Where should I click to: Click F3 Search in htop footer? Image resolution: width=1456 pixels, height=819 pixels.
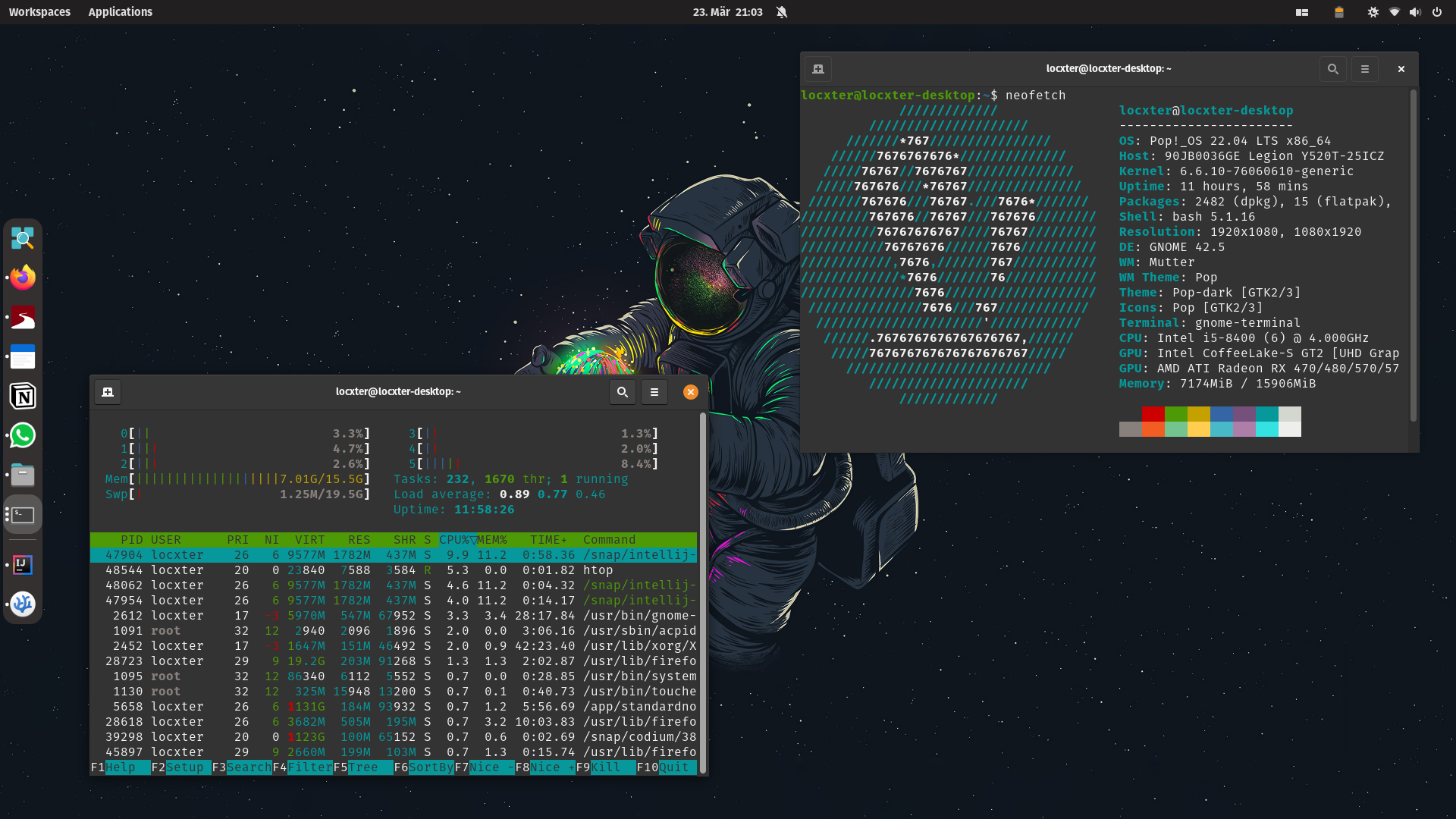point(242,767)
